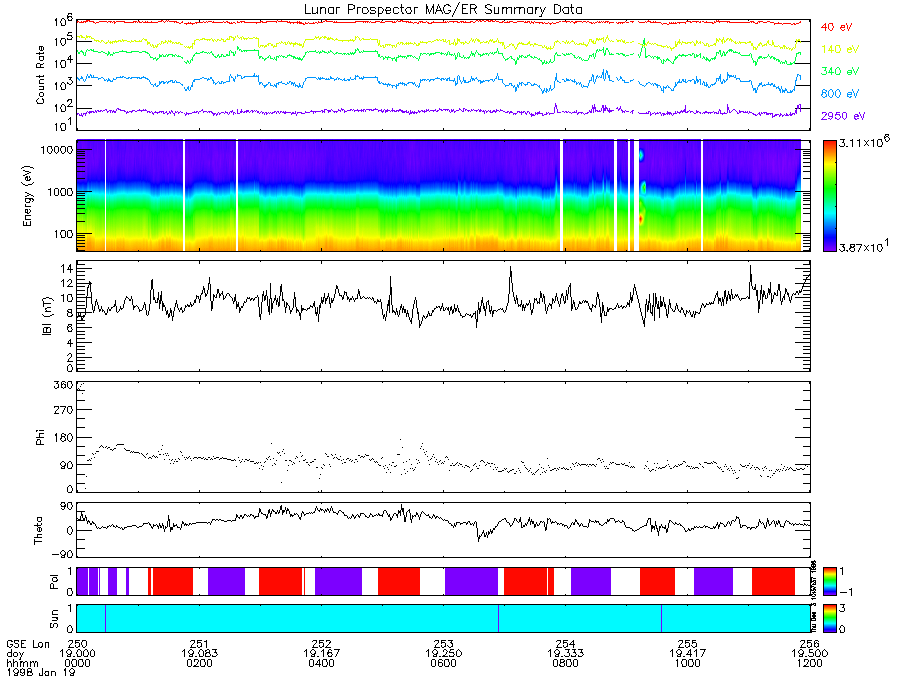Click the energy spectrogram color bar
Screen dimensions: 900x700
point(829,196)
